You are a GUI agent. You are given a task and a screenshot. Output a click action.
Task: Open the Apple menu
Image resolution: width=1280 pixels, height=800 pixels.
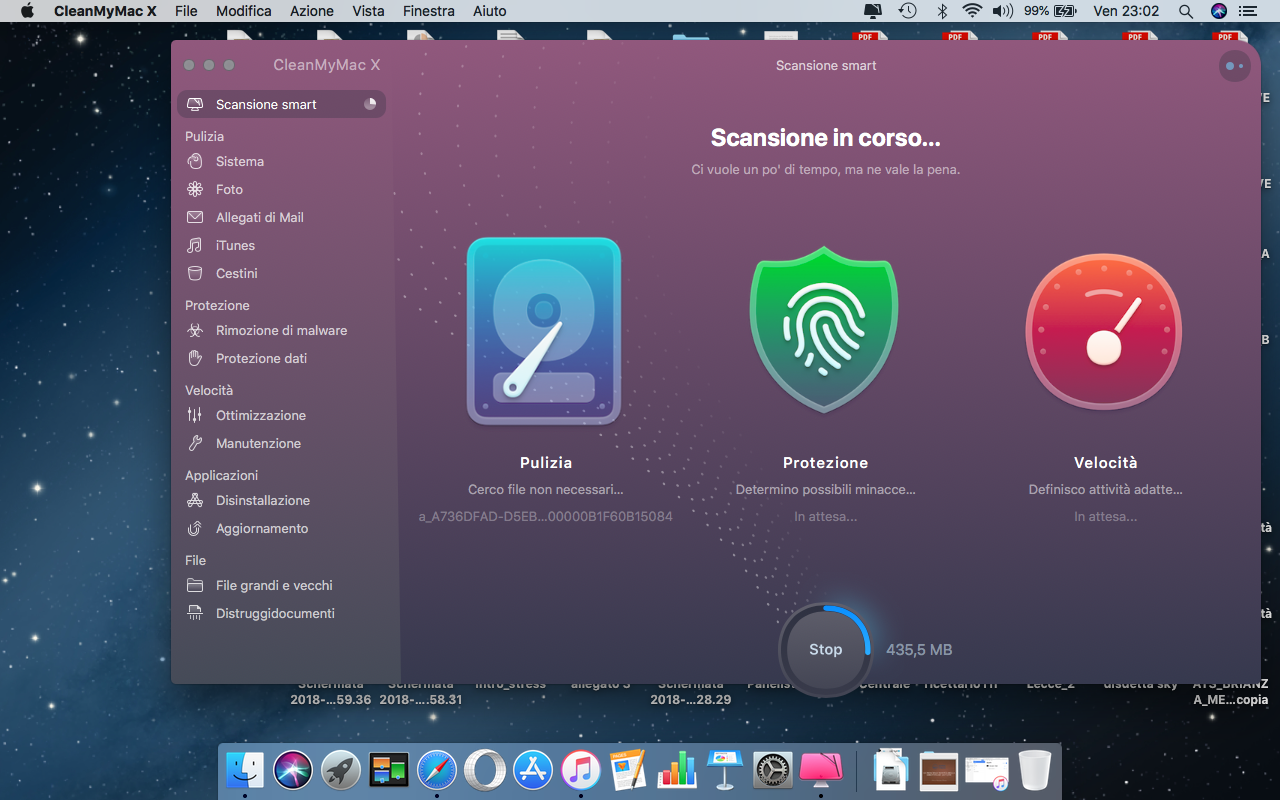click(x=27, y=11)
